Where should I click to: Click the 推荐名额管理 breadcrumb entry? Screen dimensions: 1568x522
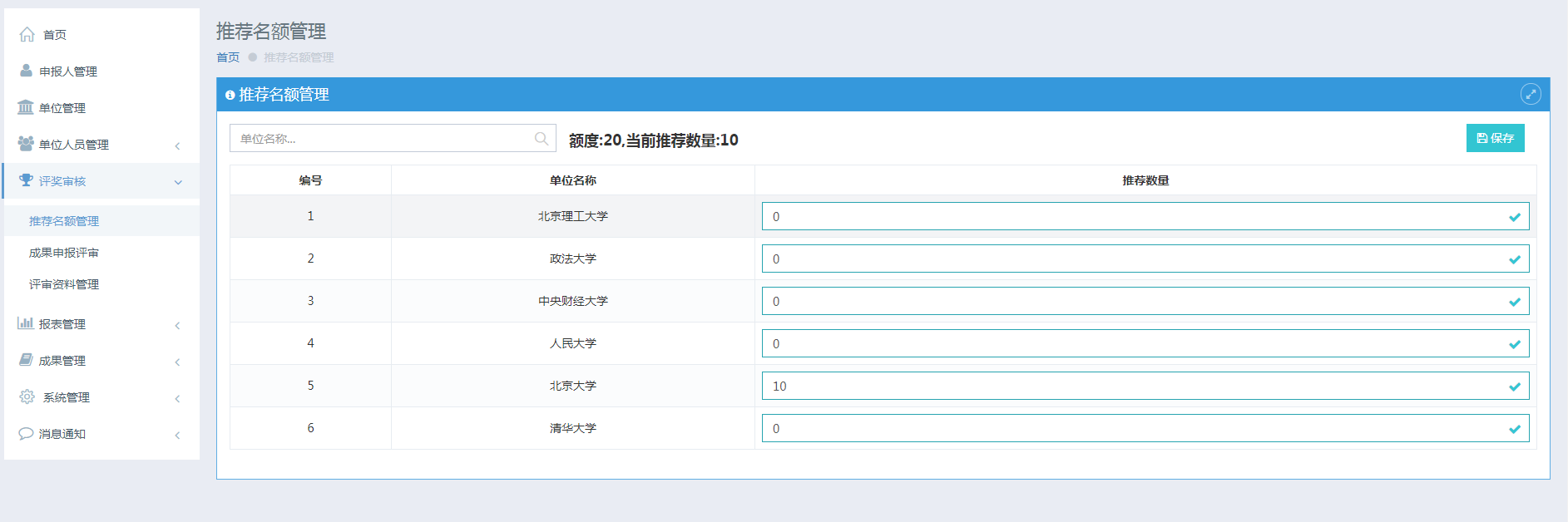point(299,57)
